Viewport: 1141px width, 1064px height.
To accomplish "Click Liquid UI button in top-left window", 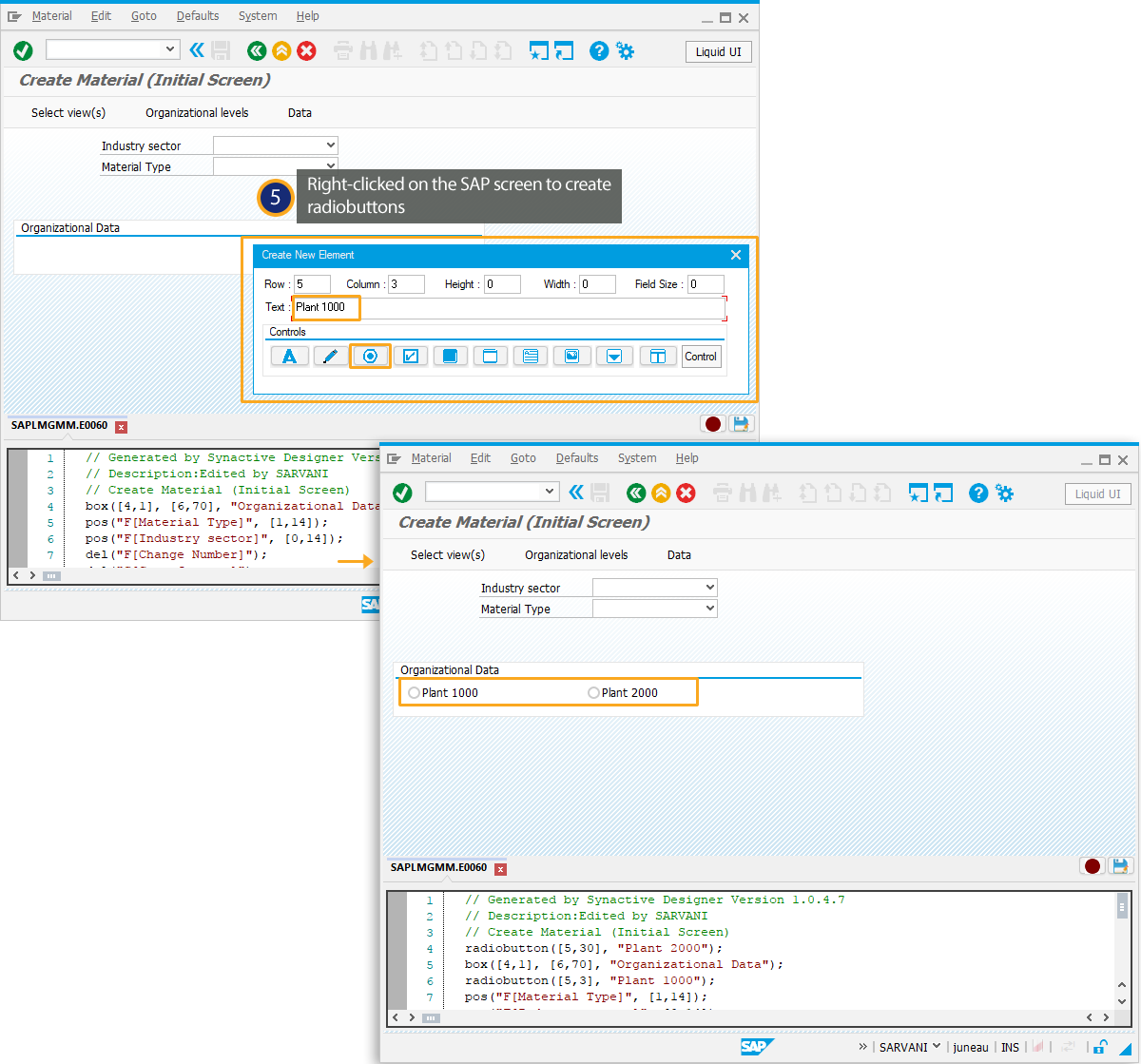I will coord(719,51).
